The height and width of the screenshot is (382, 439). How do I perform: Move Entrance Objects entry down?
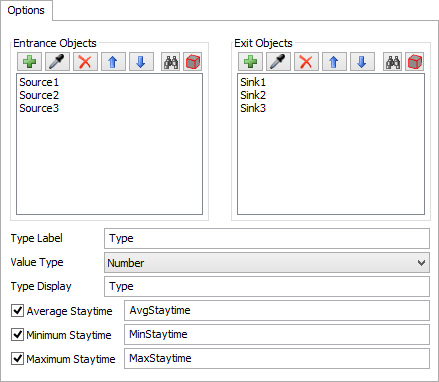tap(141, 62)
